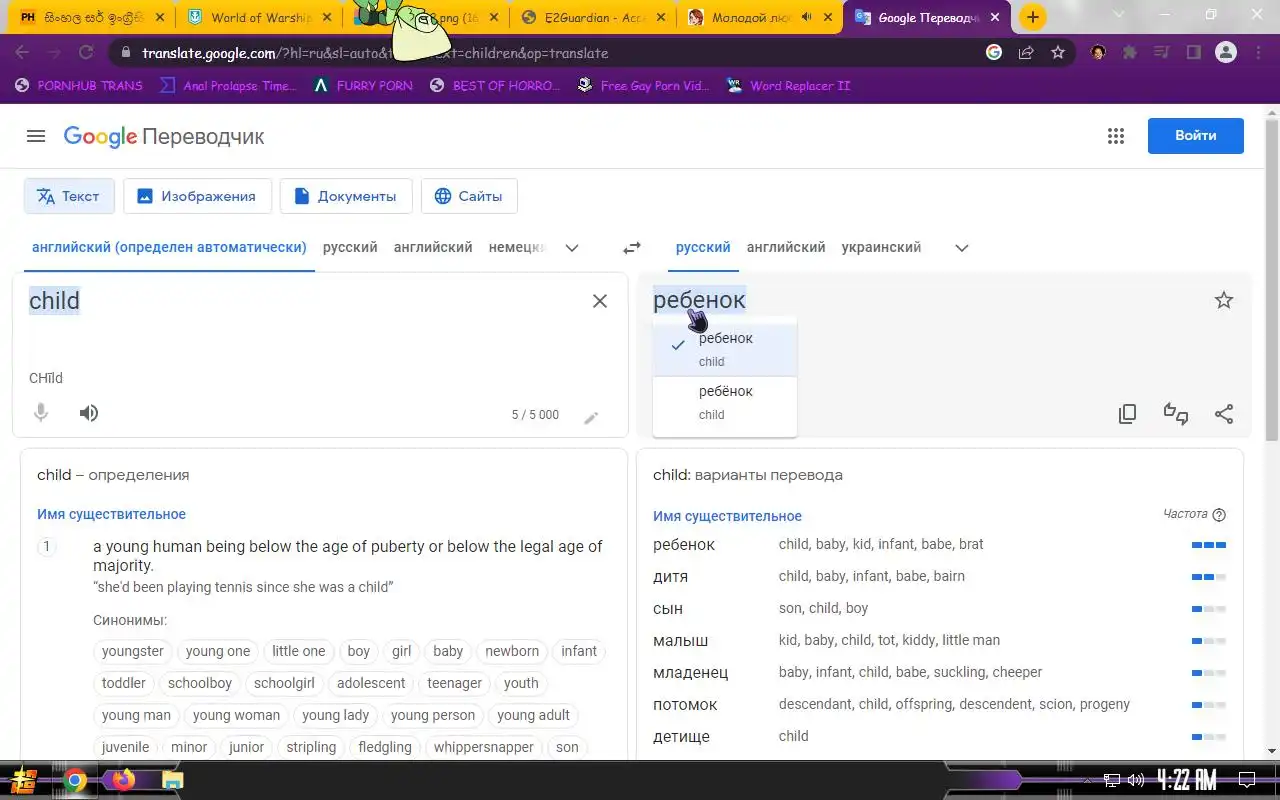This screenshot has height=800, width=1280.
Task: Open Firefox from the taskbar
Action: point(124,780)
